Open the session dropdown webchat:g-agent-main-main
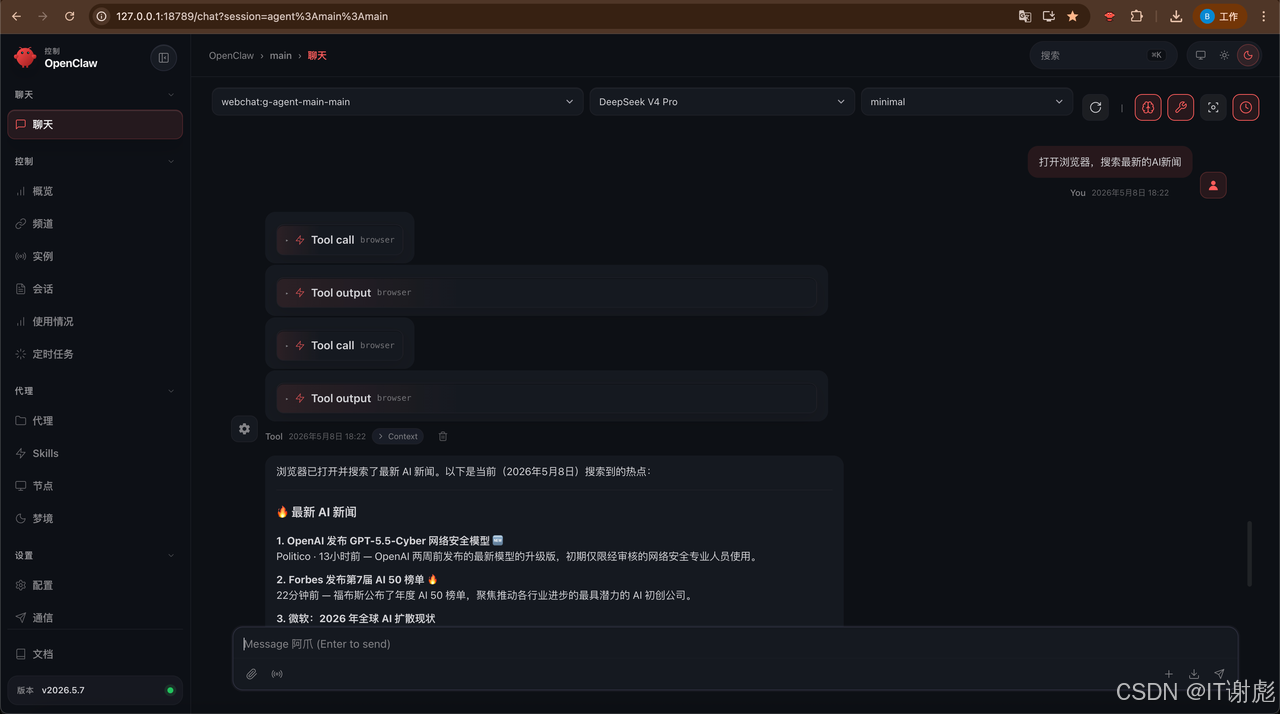This screenshot has width=1280, height=714. [397, 102]
